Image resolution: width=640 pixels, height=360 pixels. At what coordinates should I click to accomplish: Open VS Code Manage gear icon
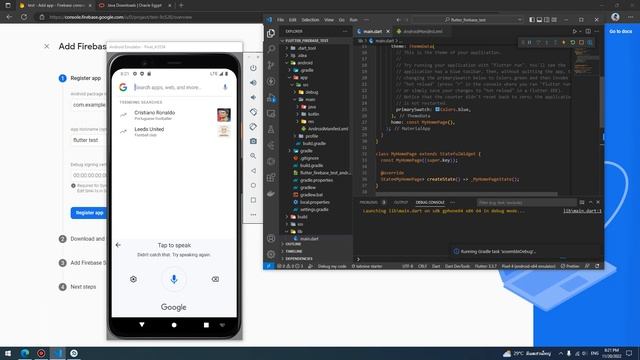271,254
